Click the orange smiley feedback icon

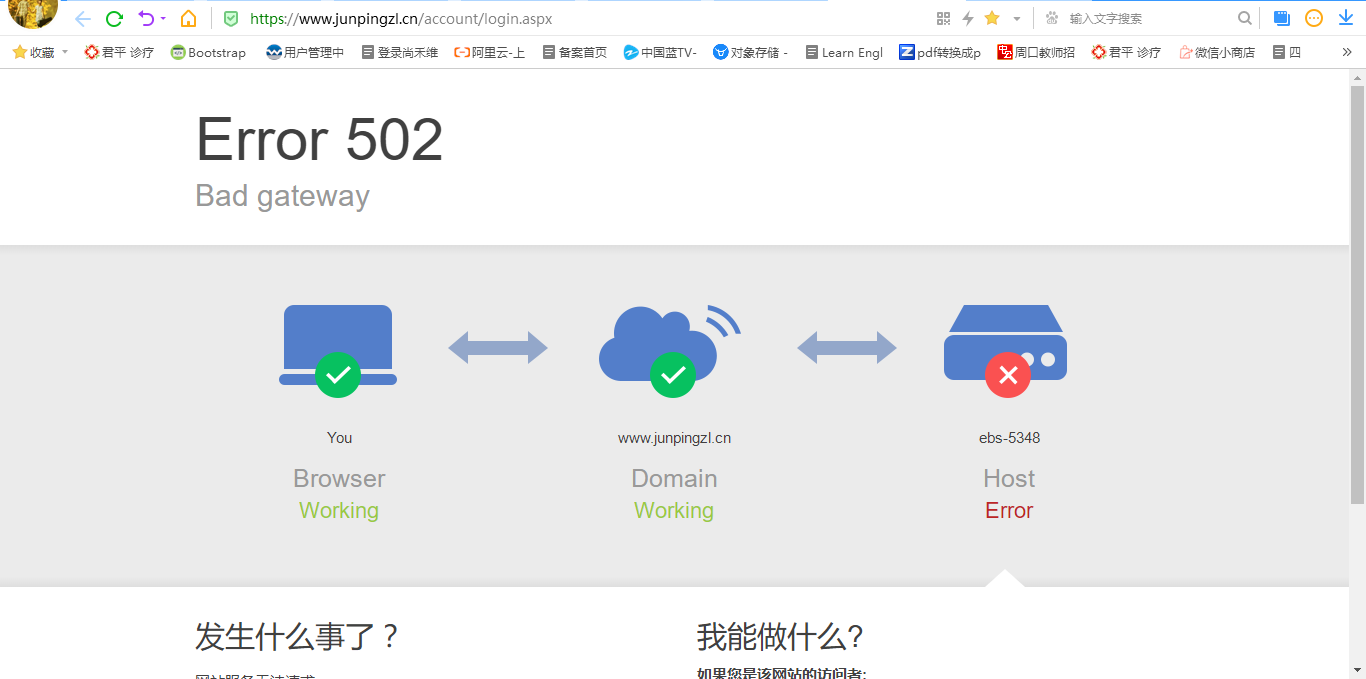point(1313,17)
